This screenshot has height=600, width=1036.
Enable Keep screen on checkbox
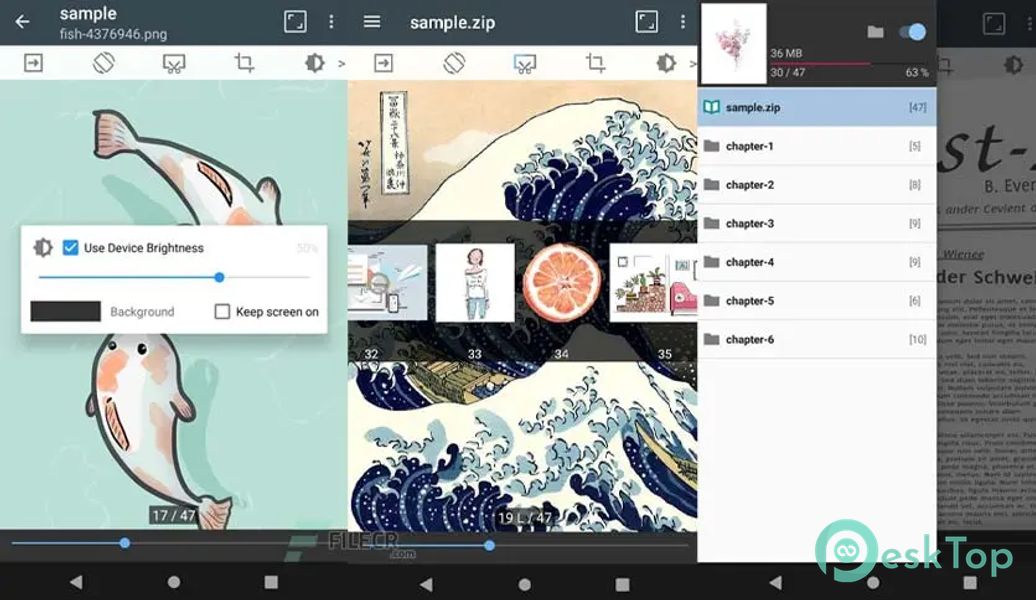tap(222, 311)
